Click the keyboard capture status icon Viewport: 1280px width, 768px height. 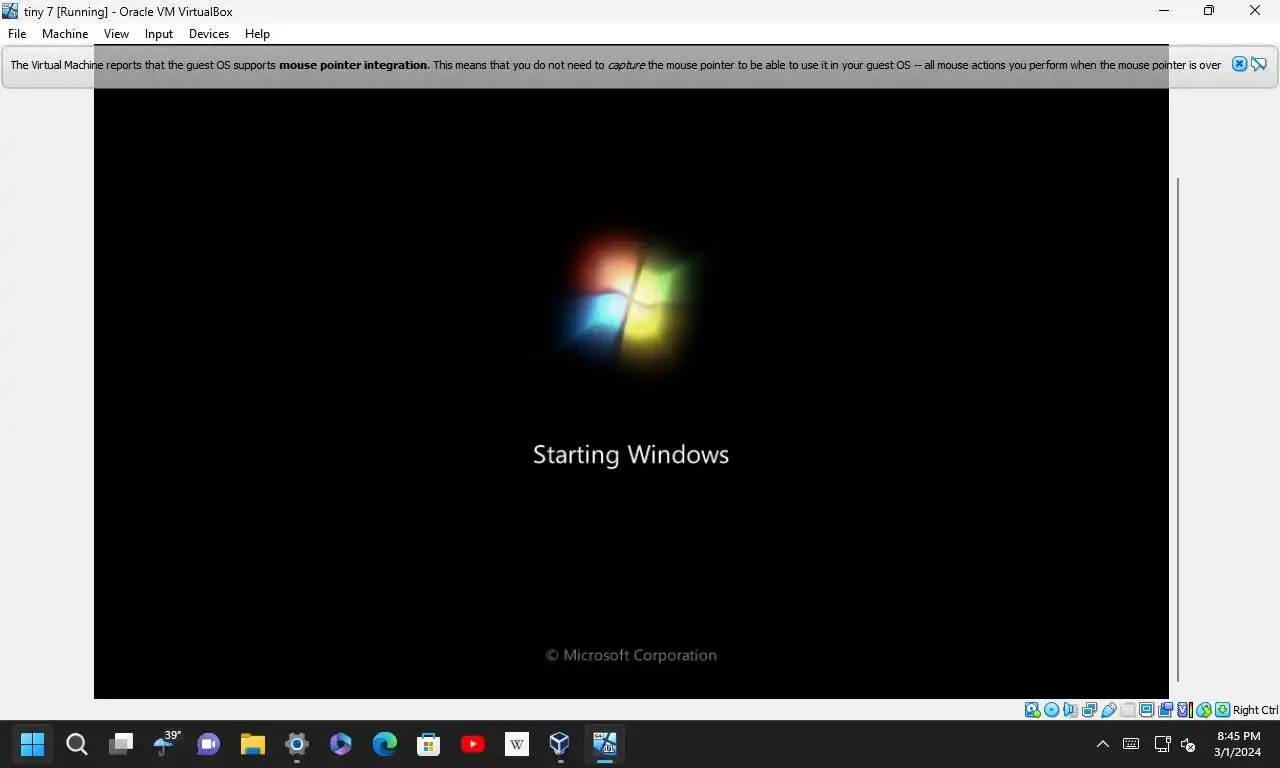pyautogui.click(x=1222, y=710)
